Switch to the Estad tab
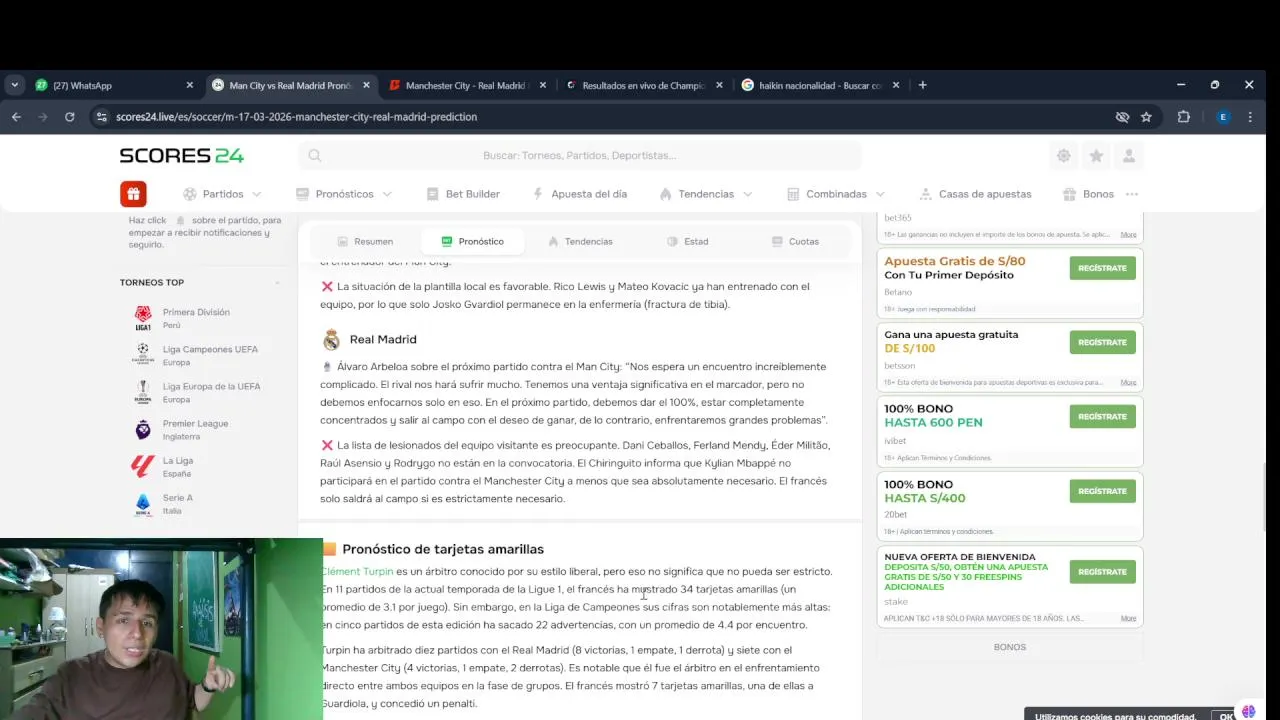 687,242
